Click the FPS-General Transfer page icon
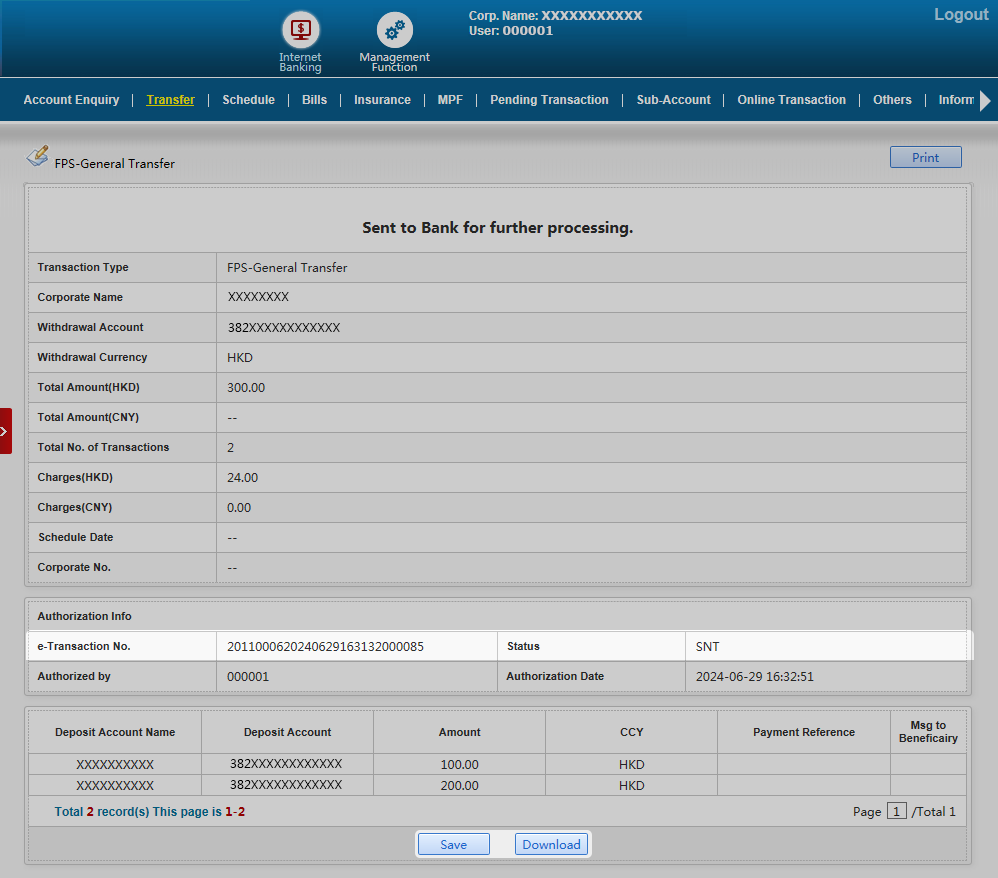998x878 pixels. pos(37,156)
